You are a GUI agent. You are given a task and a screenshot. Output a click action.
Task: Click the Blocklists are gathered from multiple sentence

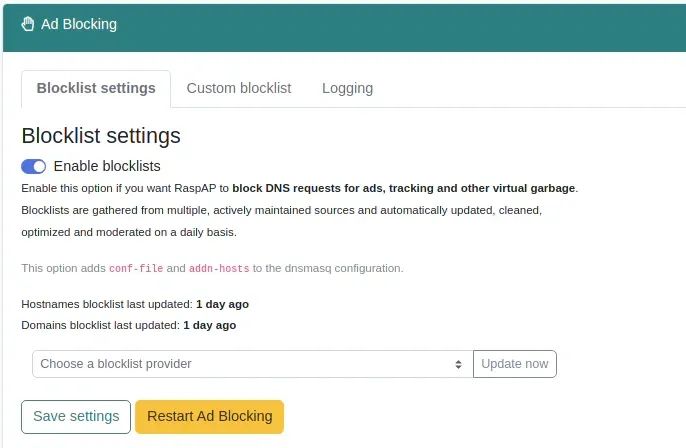[281, 210]
